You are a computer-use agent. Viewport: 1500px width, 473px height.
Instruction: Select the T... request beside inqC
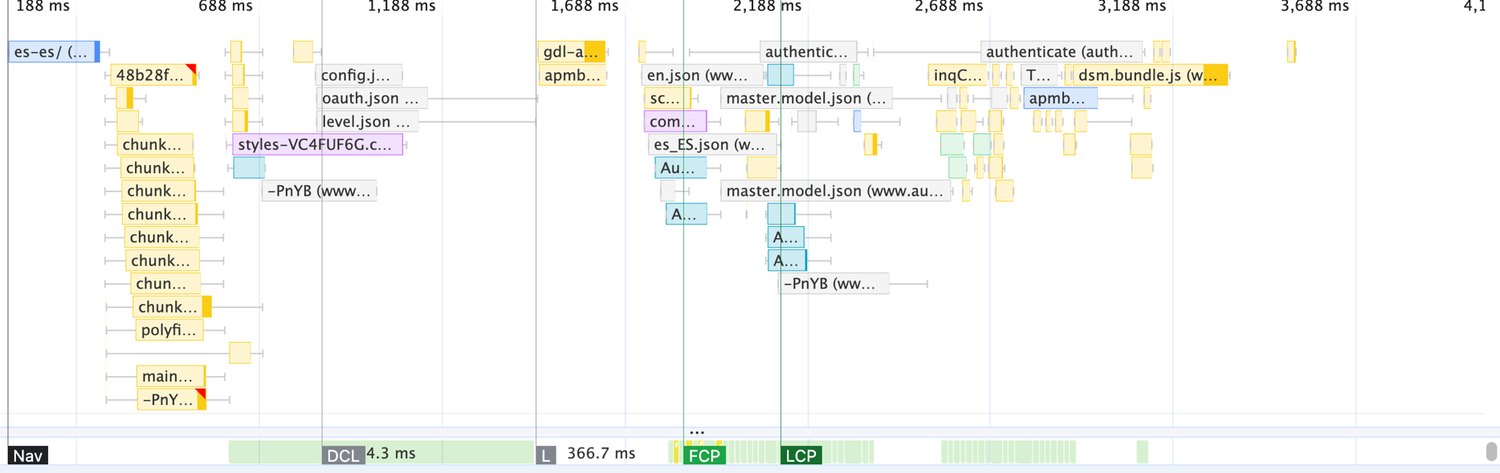coord(1039,75)
